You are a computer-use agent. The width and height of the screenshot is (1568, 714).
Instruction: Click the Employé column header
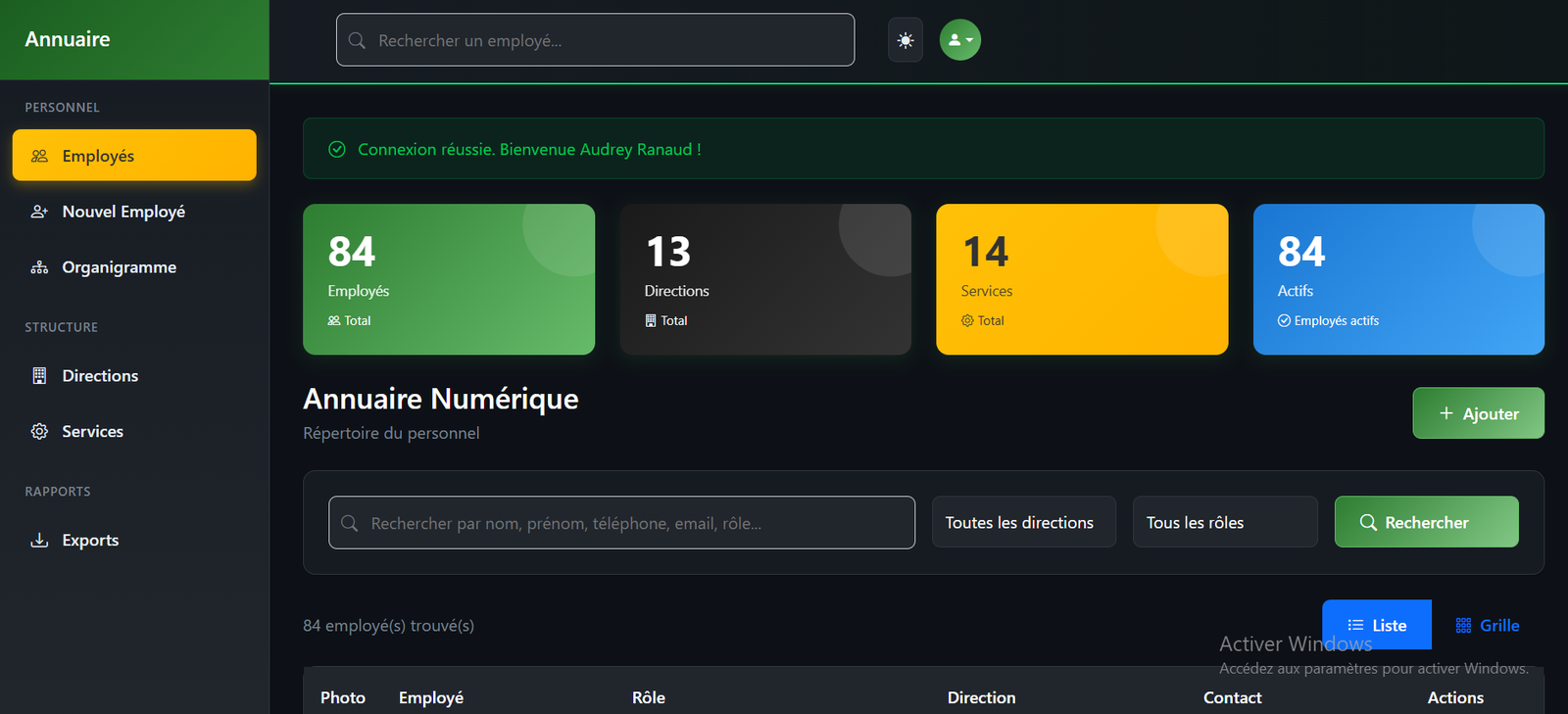(431, 697)
